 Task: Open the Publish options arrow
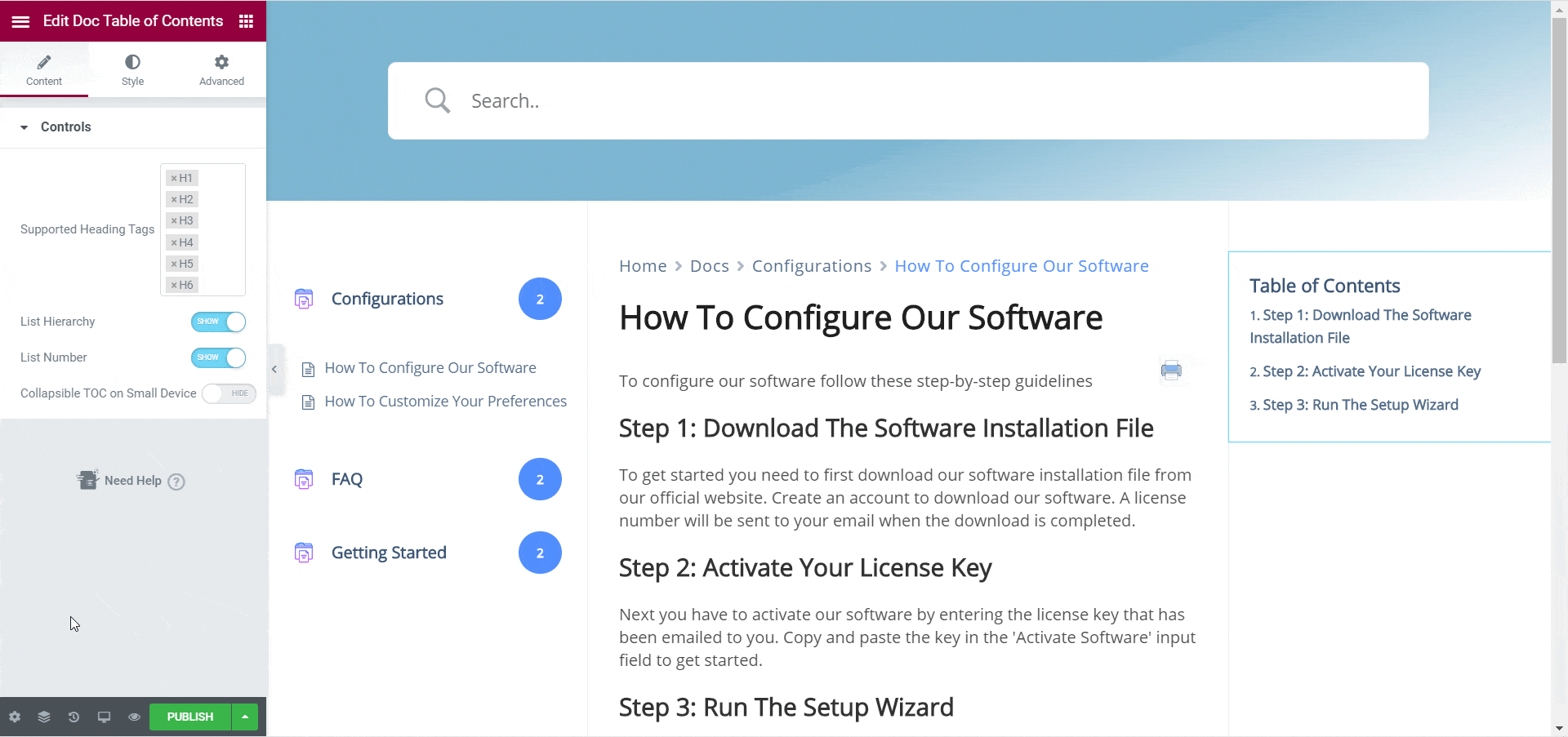(x=245, y=717)
